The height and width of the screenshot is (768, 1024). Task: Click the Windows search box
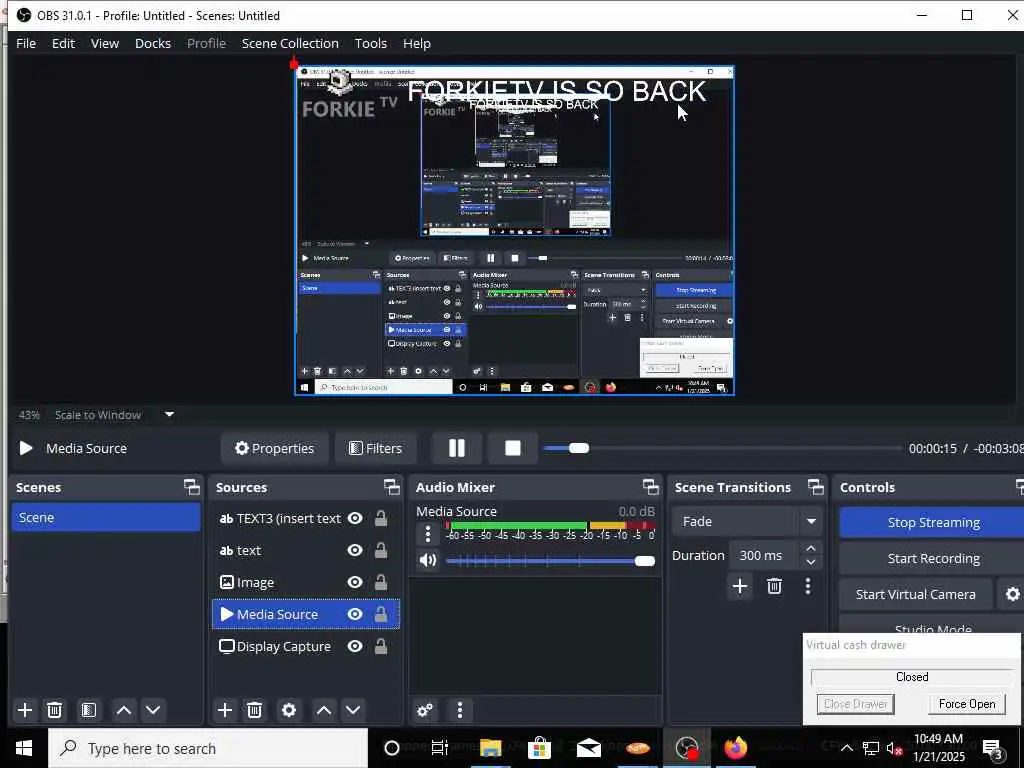click(208, 748)
